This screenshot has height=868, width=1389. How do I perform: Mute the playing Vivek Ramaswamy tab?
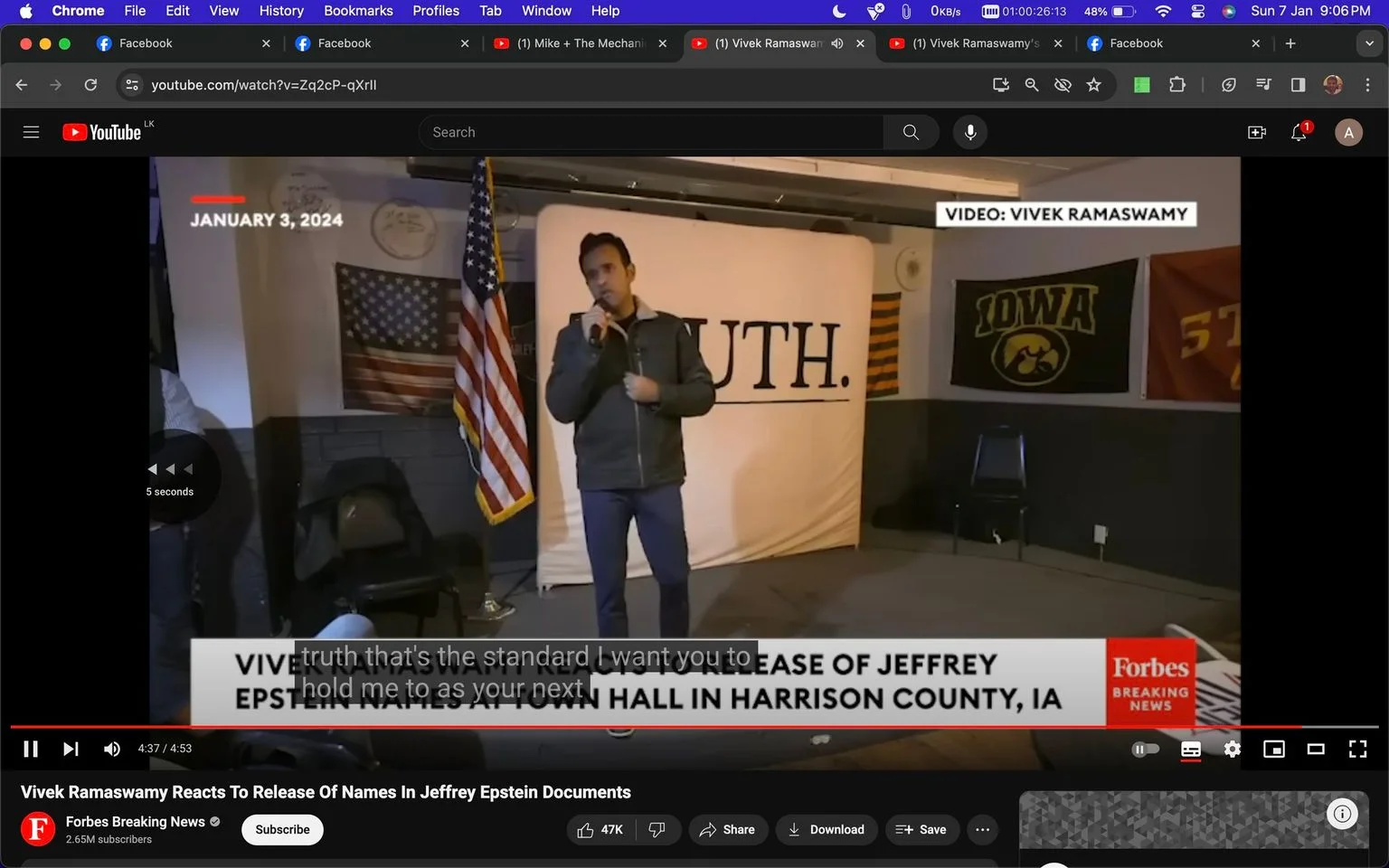(x=837, y=43)
